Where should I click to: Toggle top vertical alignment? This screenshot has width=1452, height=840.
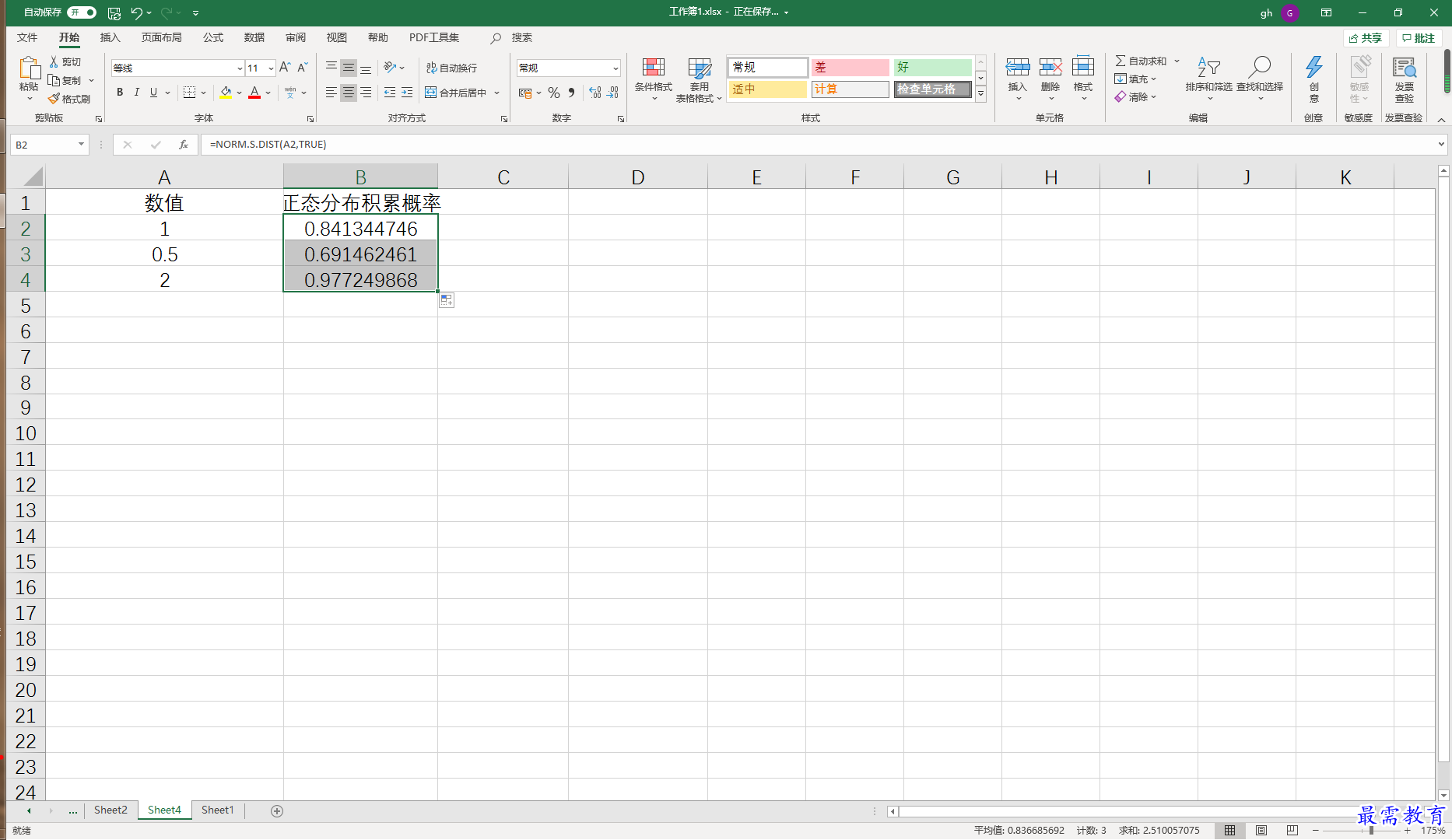331,68
